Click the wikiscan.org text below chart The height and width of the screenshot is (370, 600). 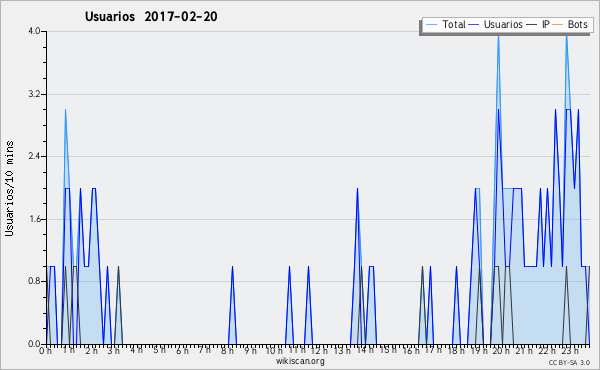pos(300,361)
